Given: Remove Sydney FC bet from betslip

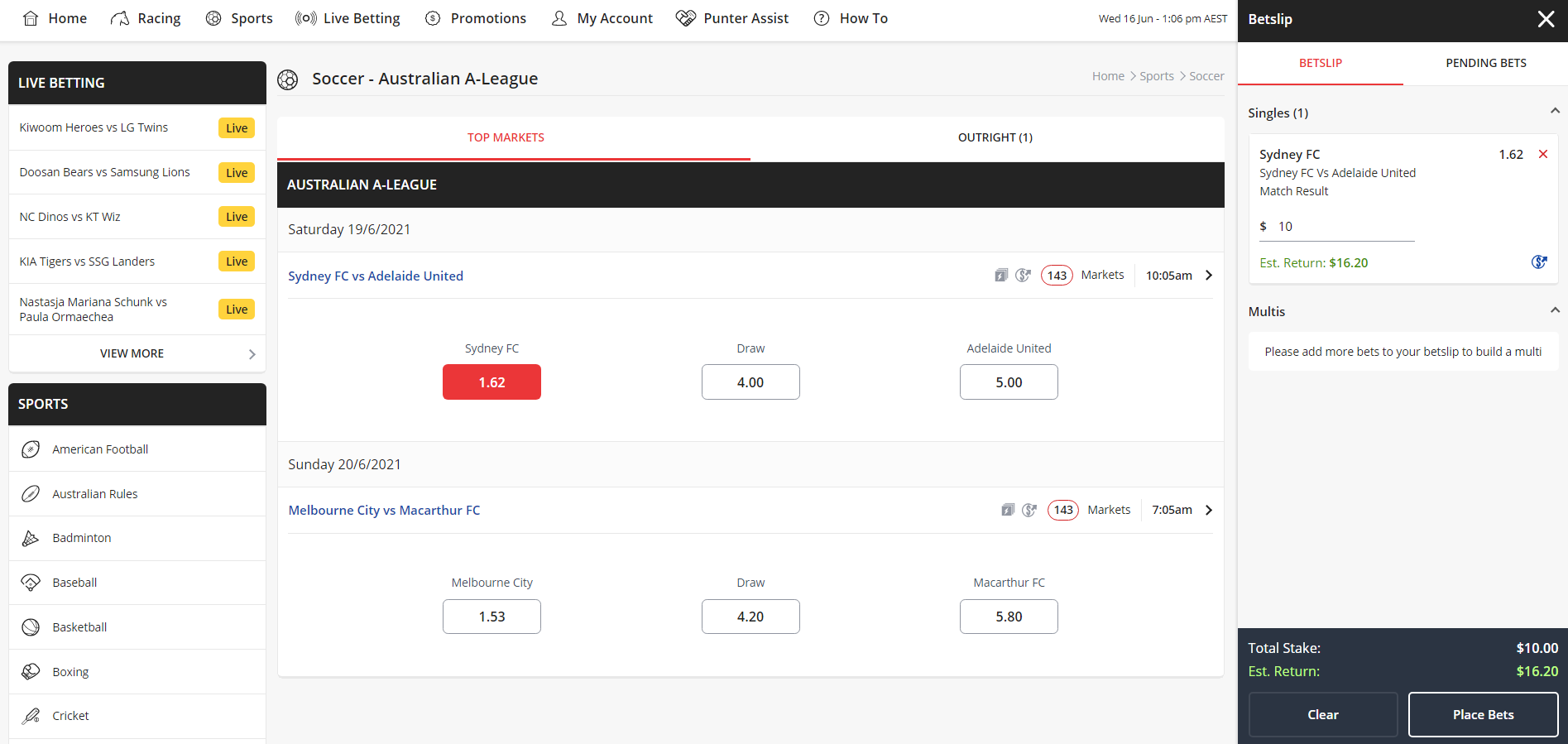Looking at the screenshot, I should [x=1543, y=154].
